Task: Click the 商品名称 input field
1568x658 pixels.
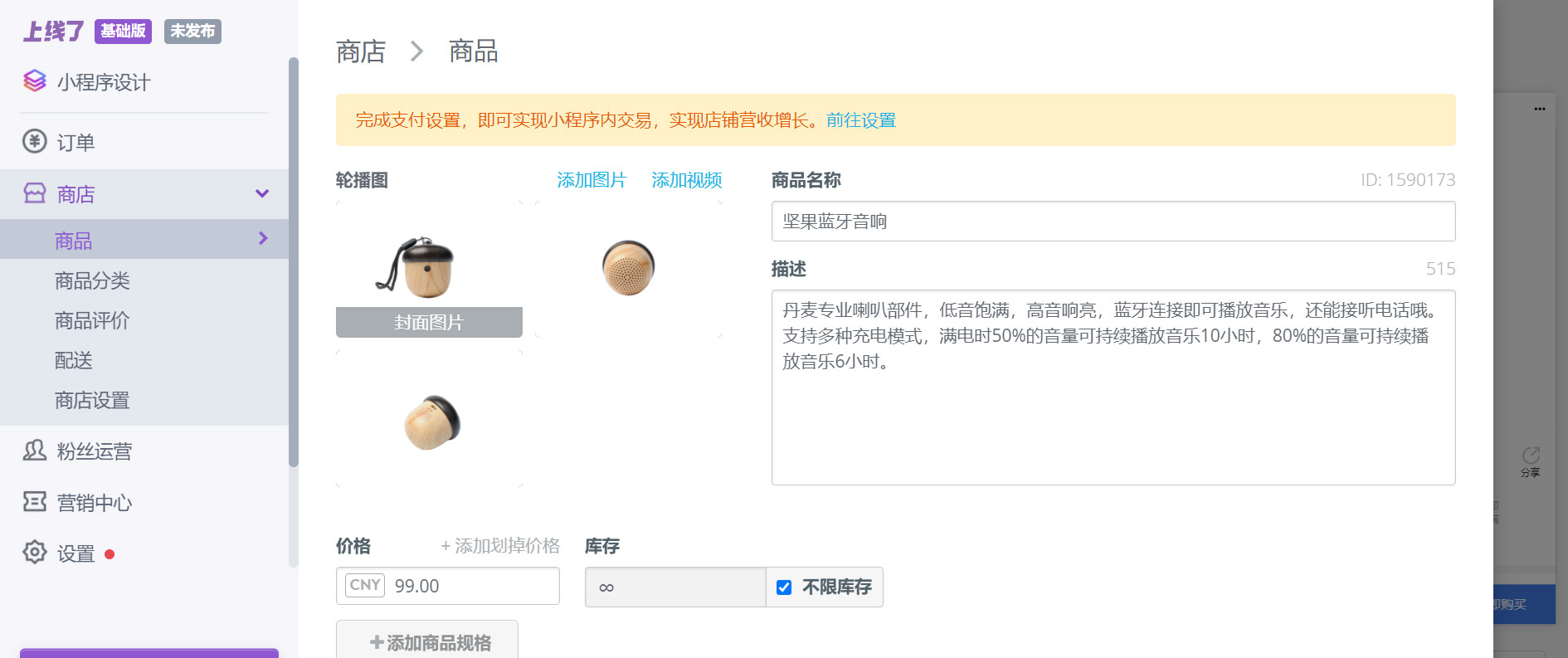Action: click(1113, 222)
